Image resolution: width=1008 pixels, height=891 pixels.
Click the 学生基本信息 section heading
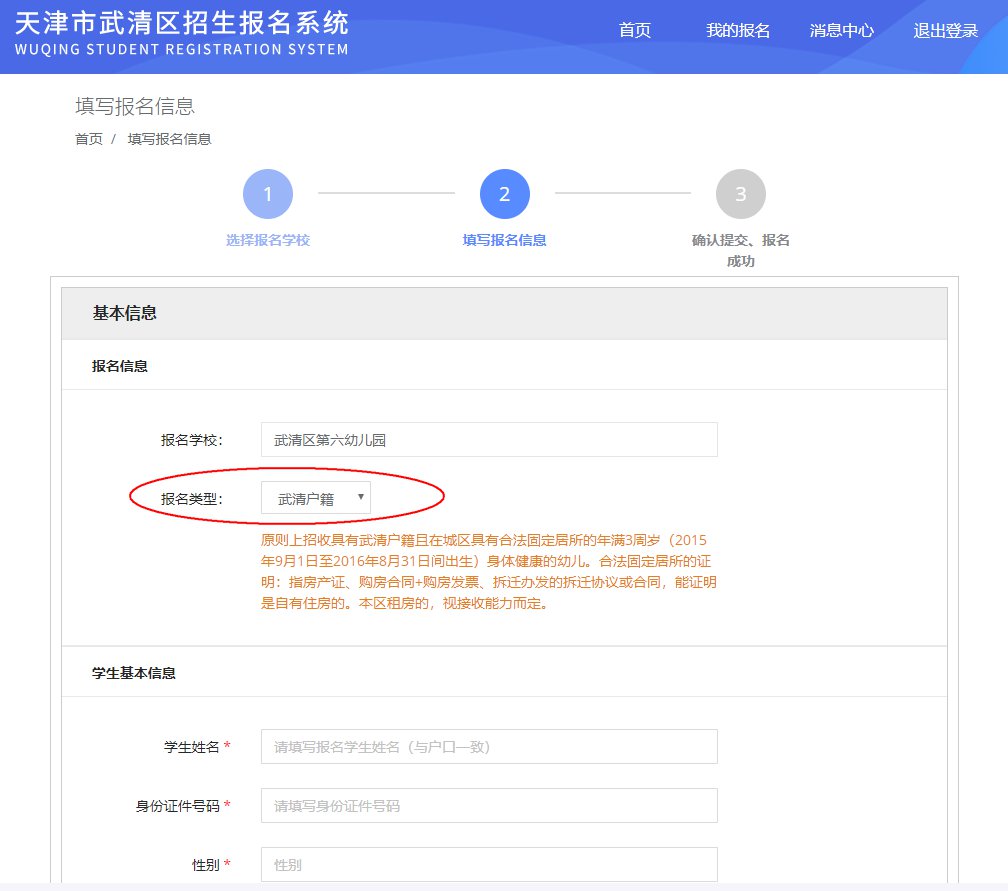[x=134, y=673]
